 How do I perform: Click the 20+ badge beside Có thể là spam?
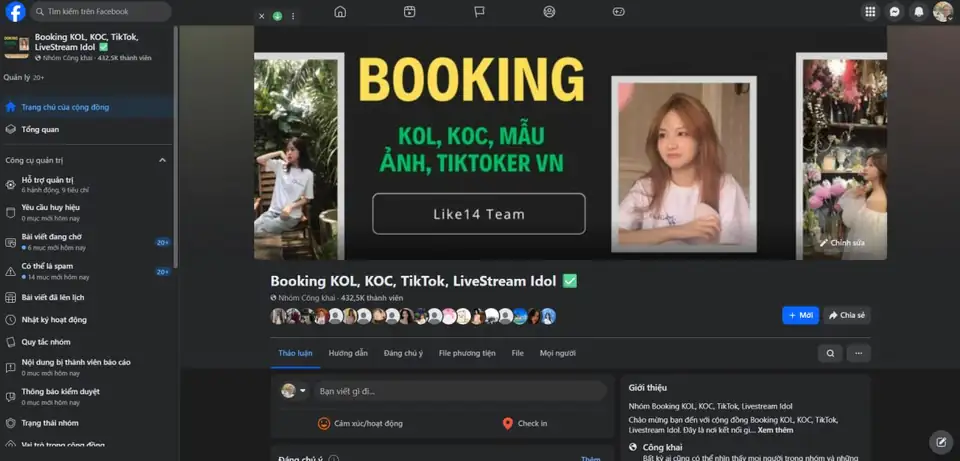[162, 272]
